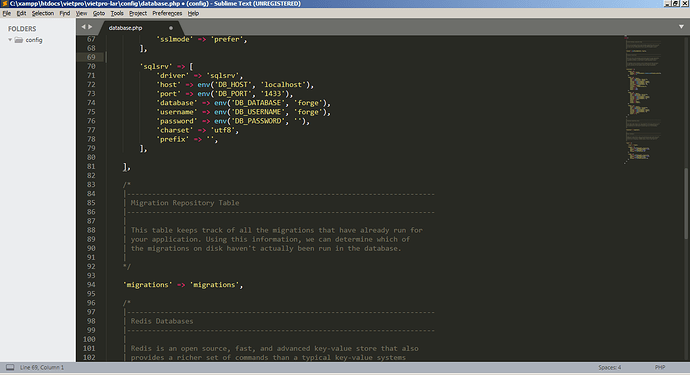690x375 pixels.
Task: Change syntax via PHP status label
Action: coord(660,367)
